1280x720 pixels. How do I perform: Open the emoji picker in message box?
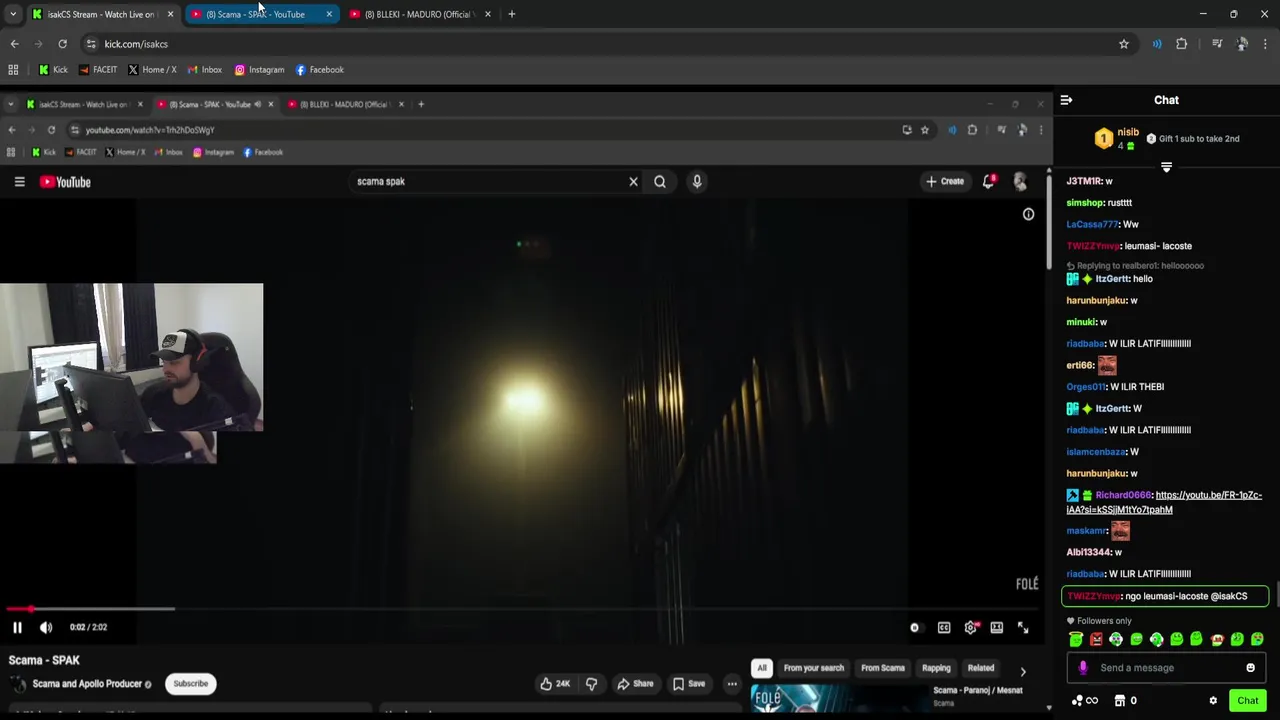point(1250,668)
